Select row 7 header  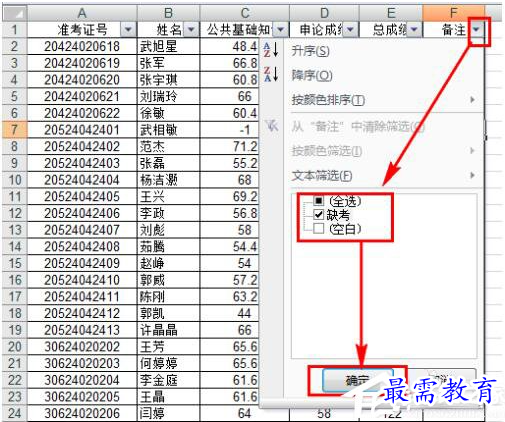pos(15,130)
